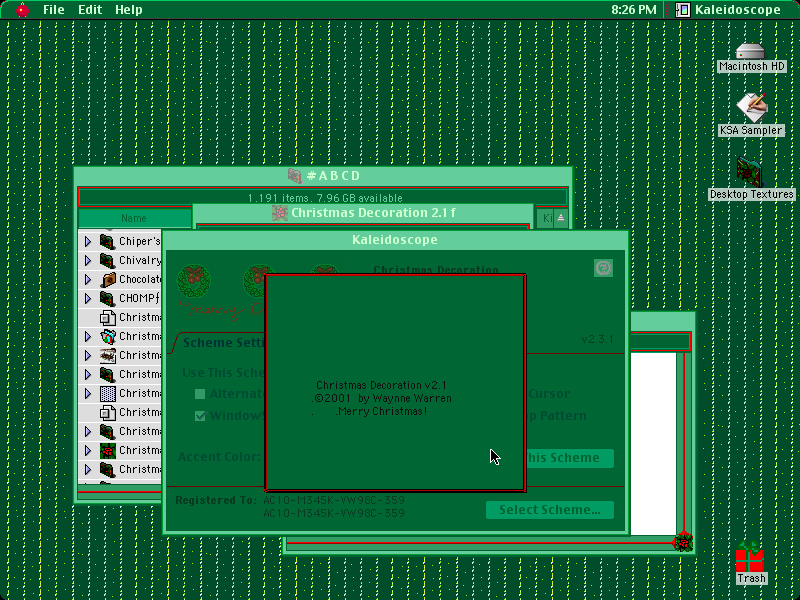Select the Chivalry folder icon
The height and width of the screenshot is (600, 800).
pos(107,260)
